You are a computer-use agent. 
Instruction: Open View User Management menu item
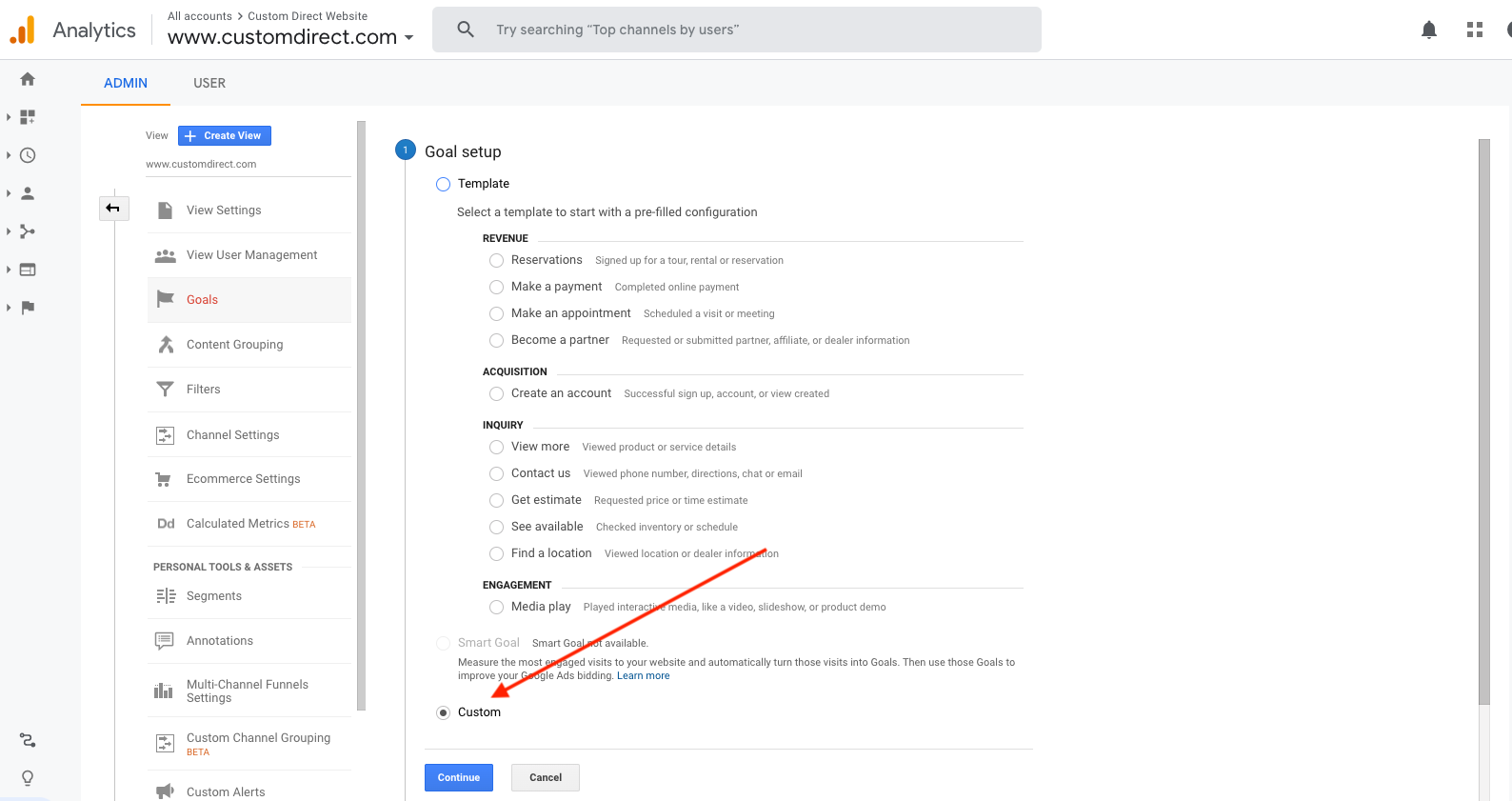(x=249, y=255)
